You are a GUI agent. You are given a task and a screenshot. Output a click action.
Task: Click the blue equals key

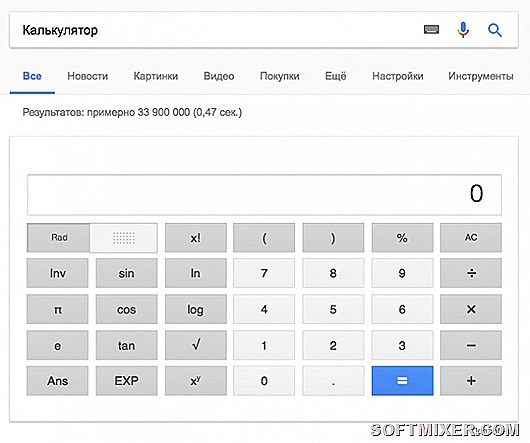click(402, 381)
